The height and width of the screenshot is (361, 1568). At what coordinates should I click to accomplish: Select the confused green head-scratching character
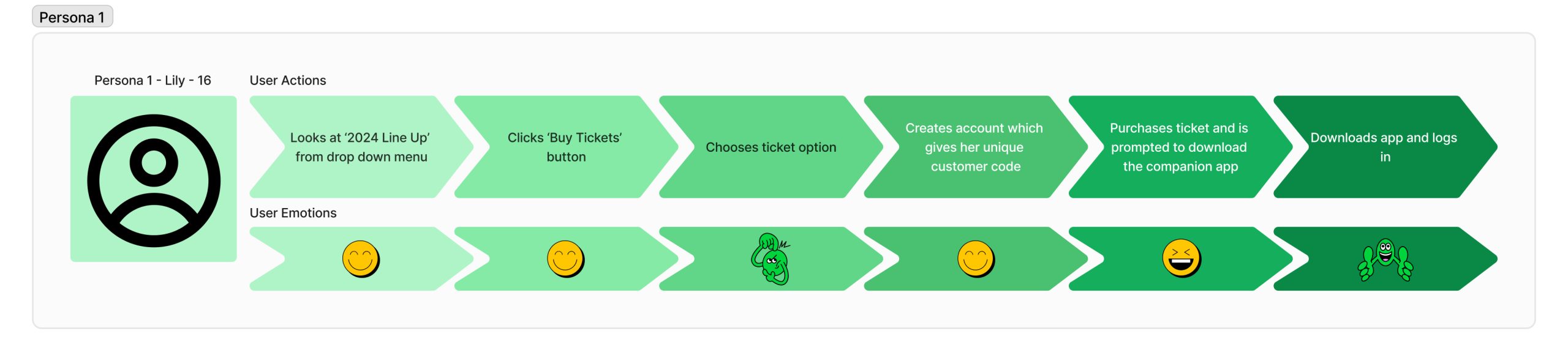tap(771, 259)
